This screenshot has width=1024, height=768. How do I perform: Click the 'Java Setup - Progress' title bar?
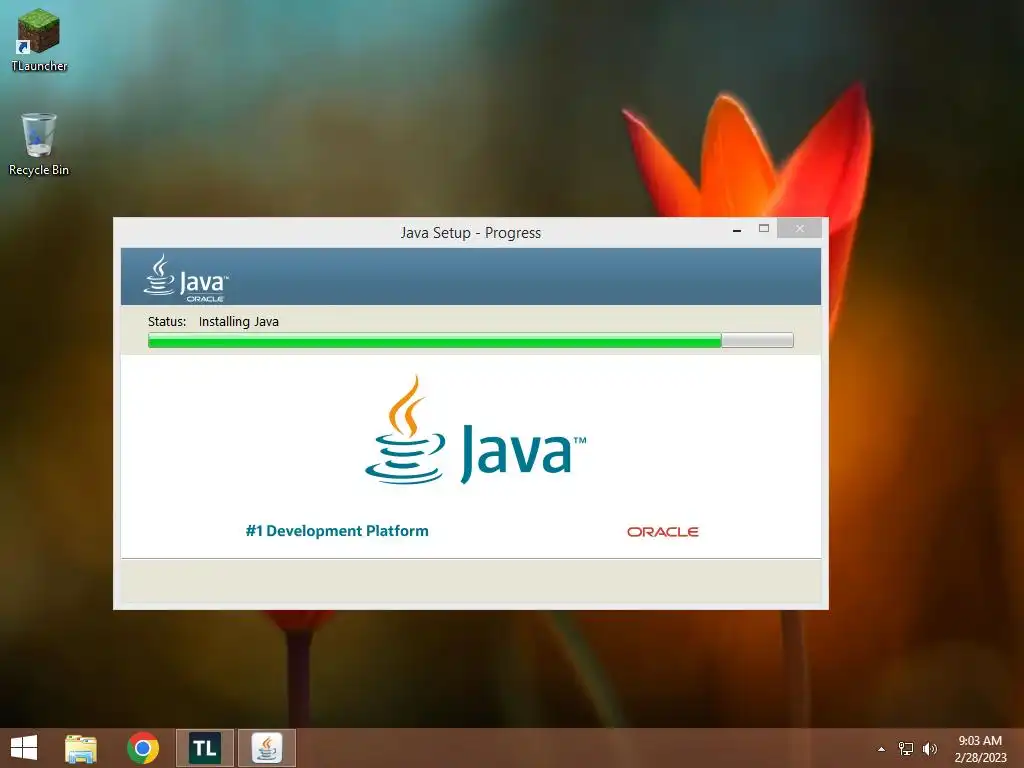click(470, 232)
